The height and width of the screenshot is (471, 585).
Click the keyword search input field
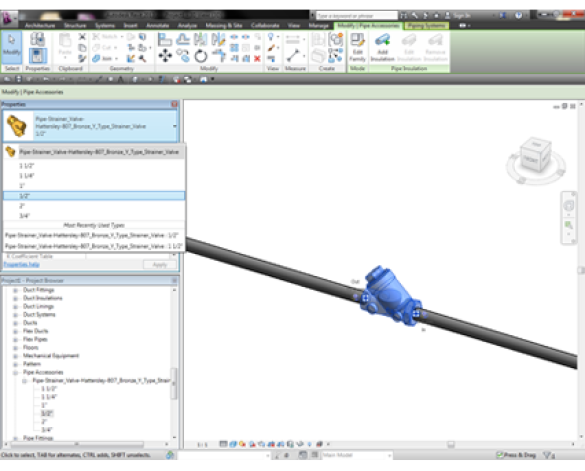click(357, 16)
